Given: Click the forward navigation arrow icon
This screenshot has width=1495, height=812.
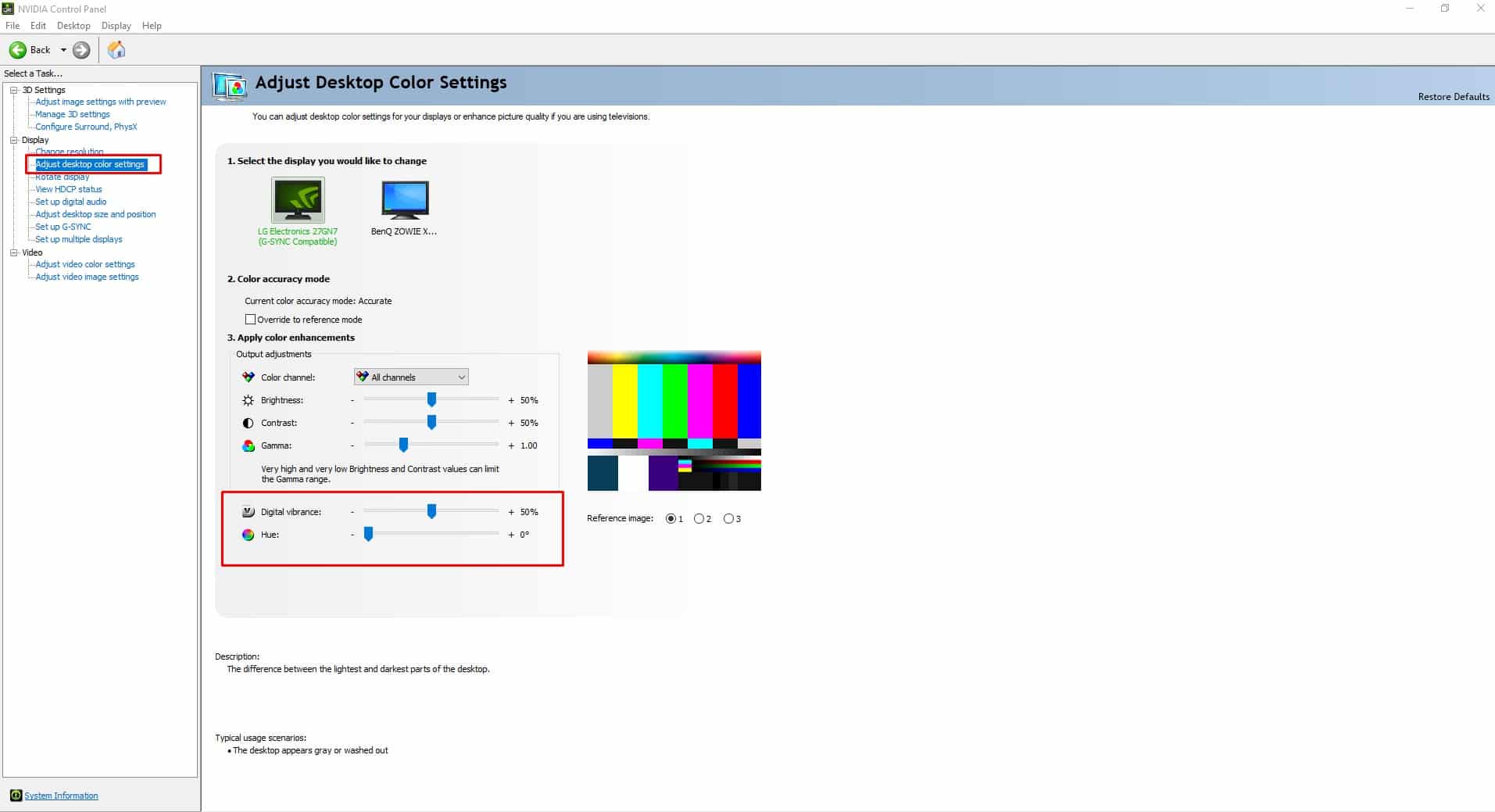Looking at the screenshot, I should point(81,50).
